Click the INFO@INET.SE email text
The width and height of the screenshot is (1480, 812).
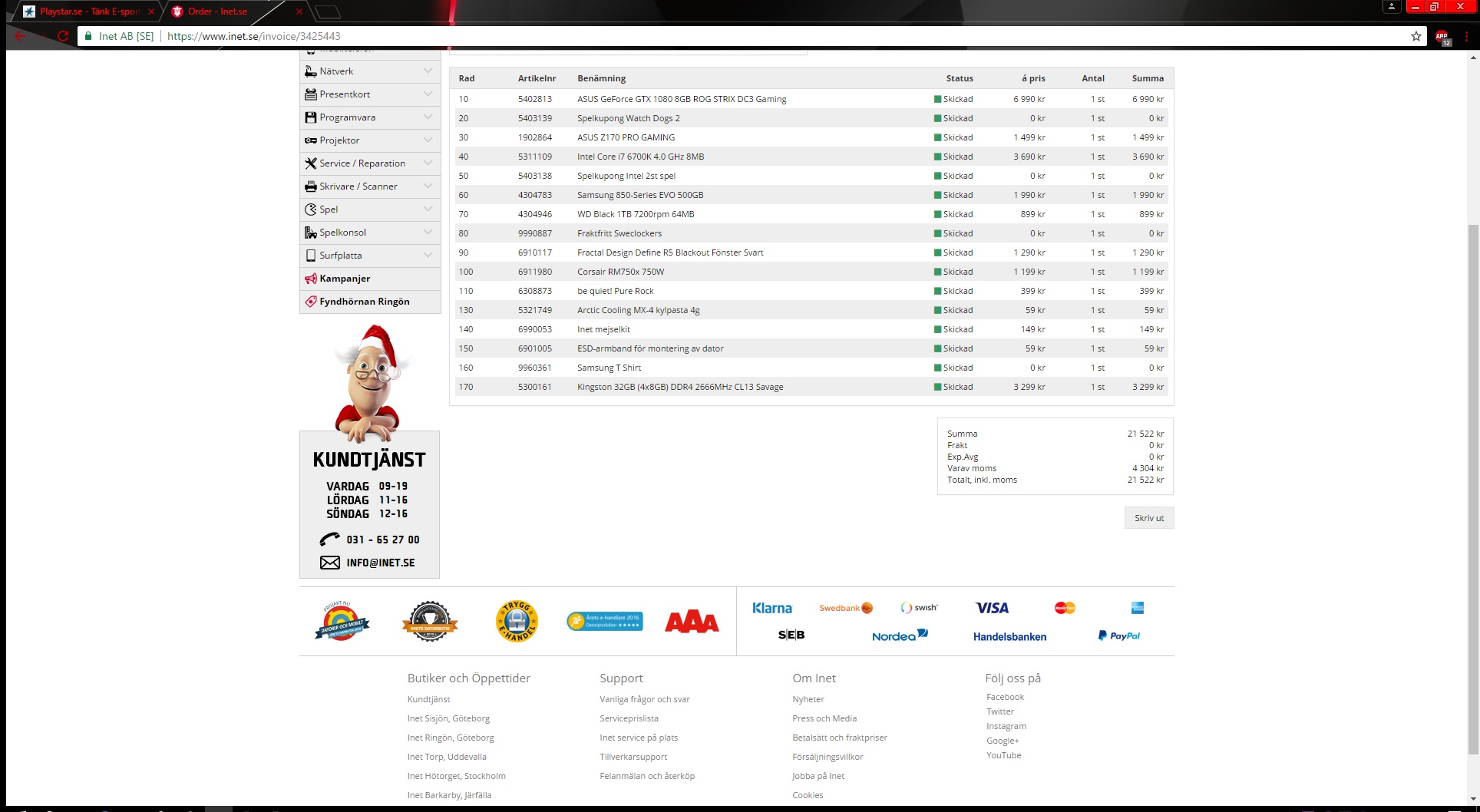click(380, 563)
